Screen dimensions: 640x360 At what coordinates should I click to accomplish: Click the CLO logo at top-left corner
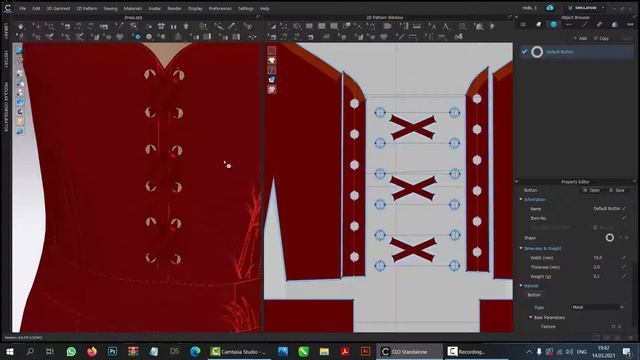pos(7,8)
